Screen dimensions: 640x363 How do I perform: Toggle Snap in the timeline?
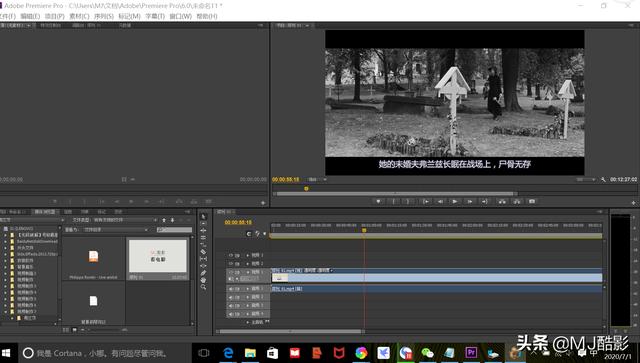(x=249, y=234)
